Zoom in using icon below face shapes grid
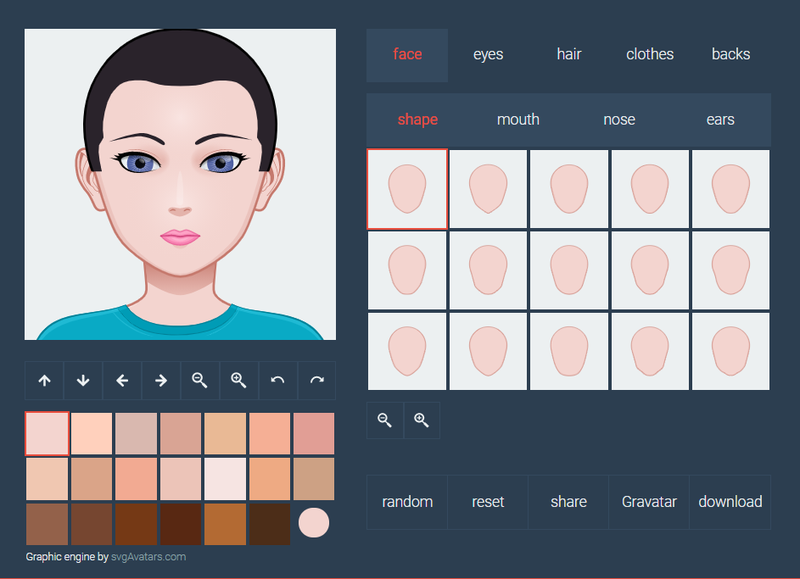Image resolution: width=800 pixels, height=579 pixels. (x=421, y=420)
